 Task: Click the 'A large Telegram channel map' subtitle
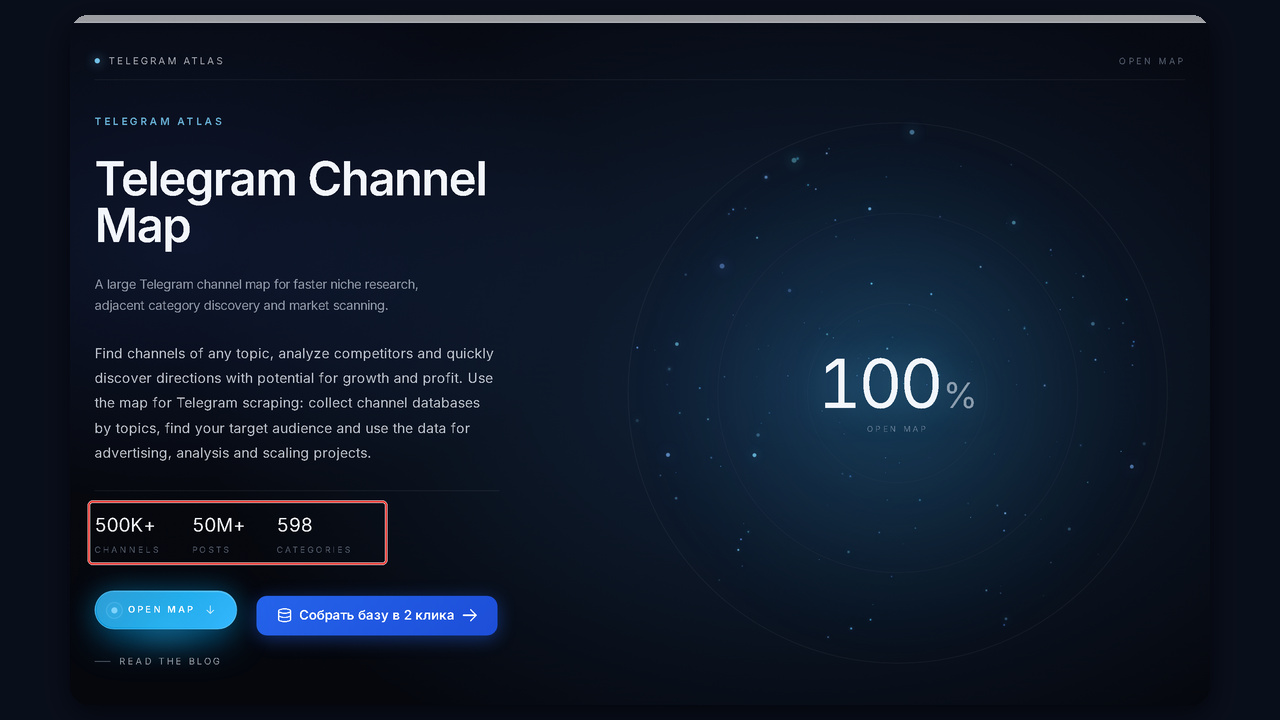click(256, 295)
